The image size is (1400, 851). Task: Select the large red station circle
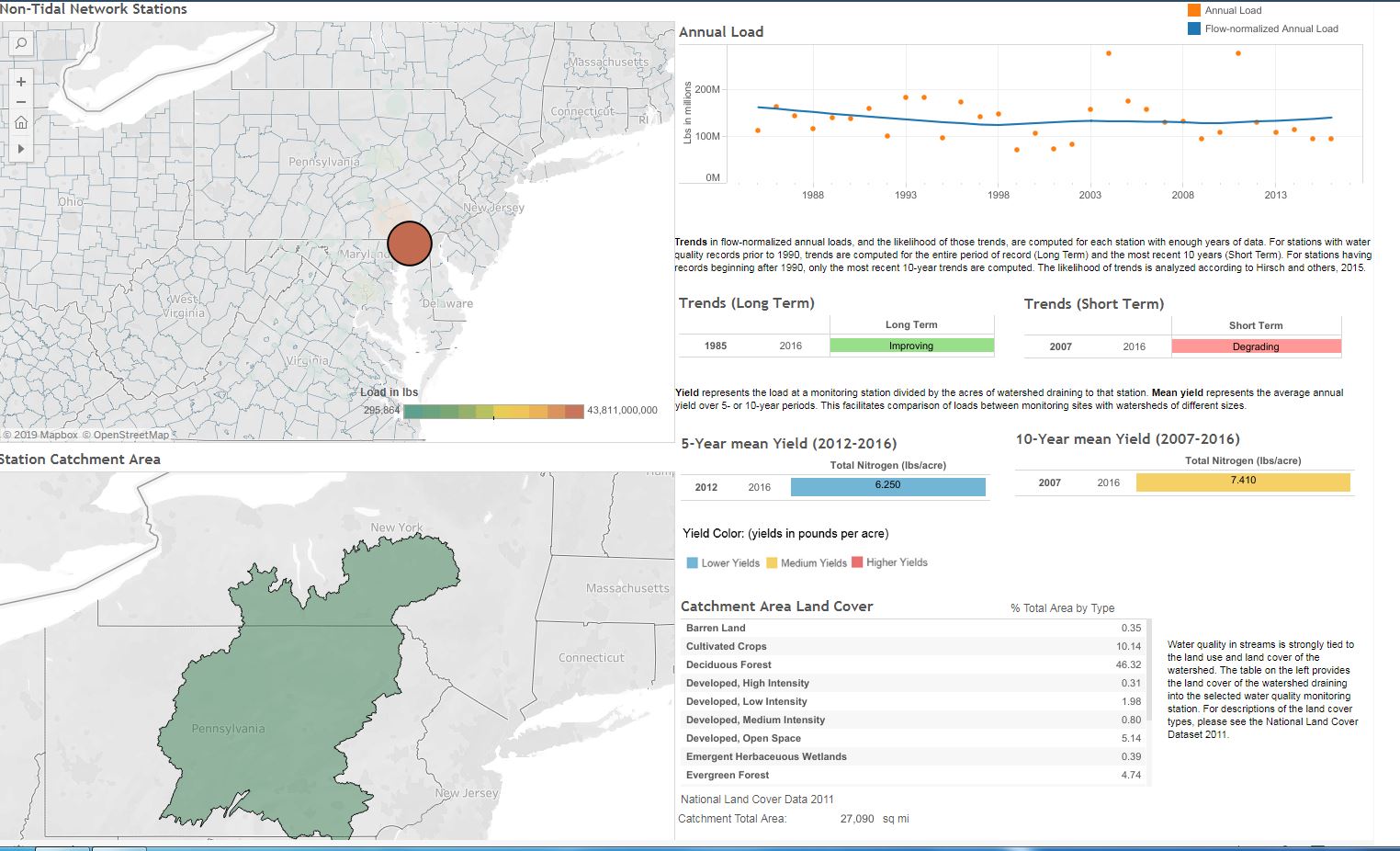(x=410, y=244)
